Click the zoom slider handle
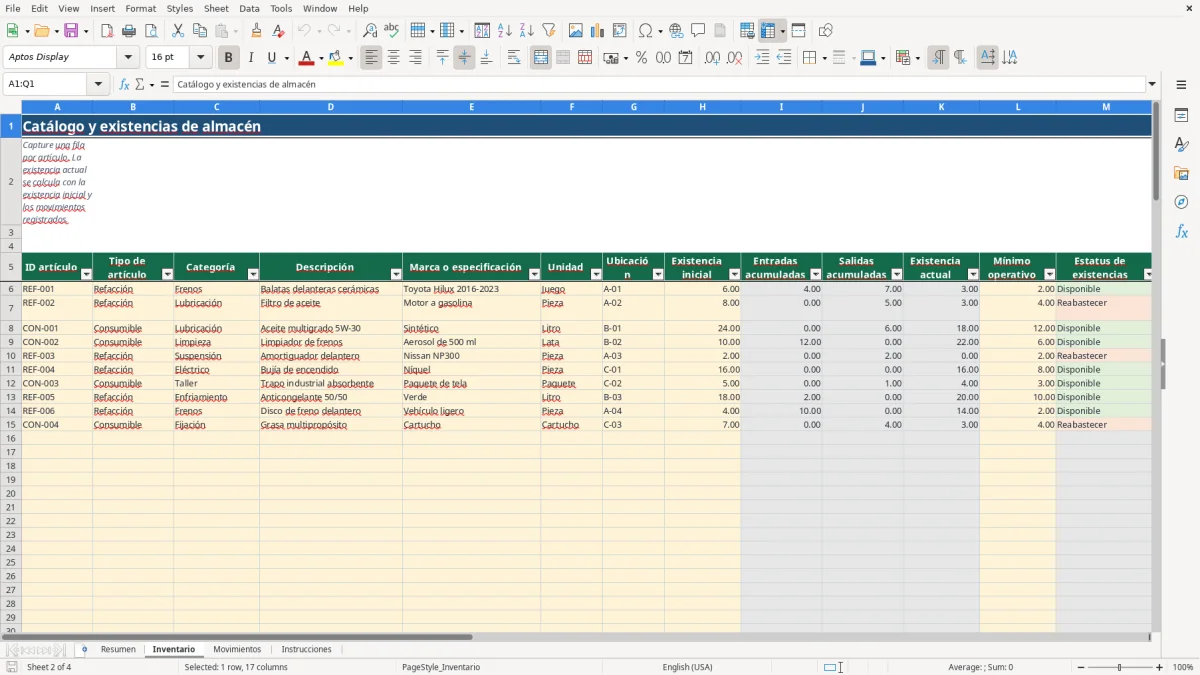 pos(1119,667)
